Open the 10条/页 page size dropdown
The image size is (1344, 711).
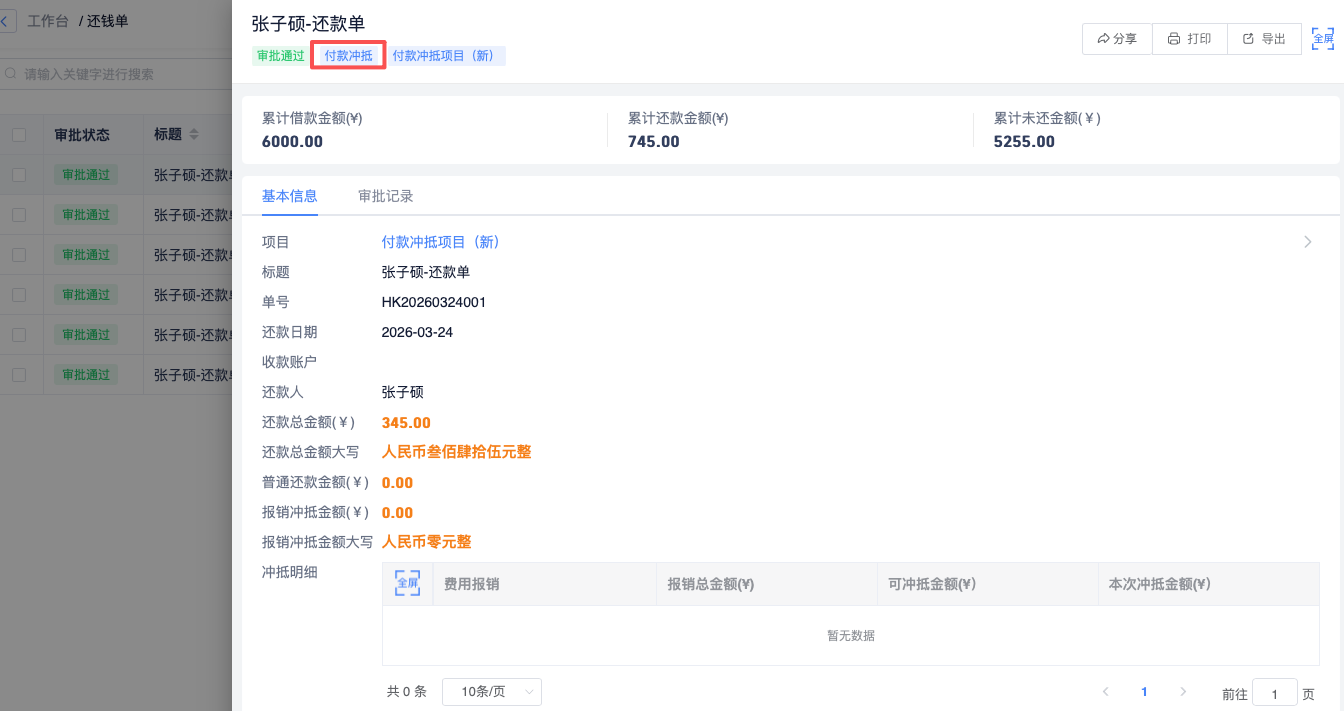click(x=492, y=692)
